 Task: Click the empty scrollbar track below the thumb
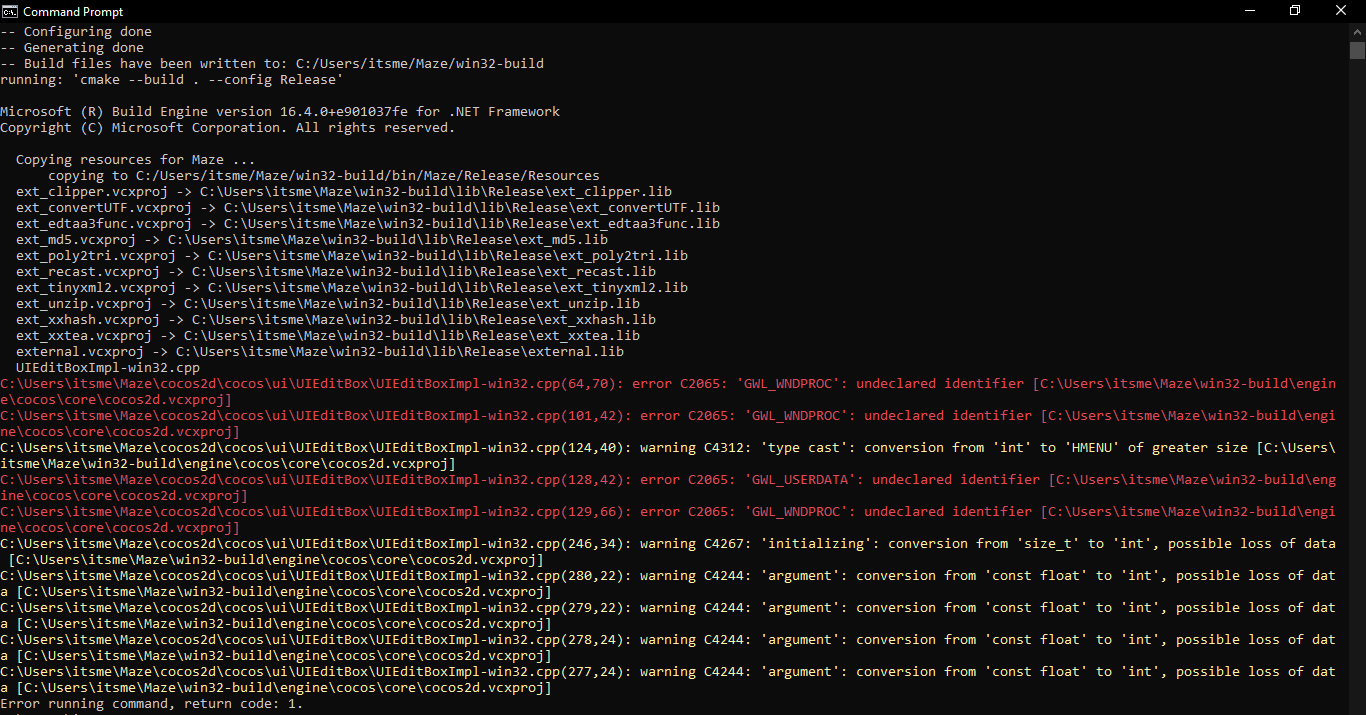coord(1357,400)
